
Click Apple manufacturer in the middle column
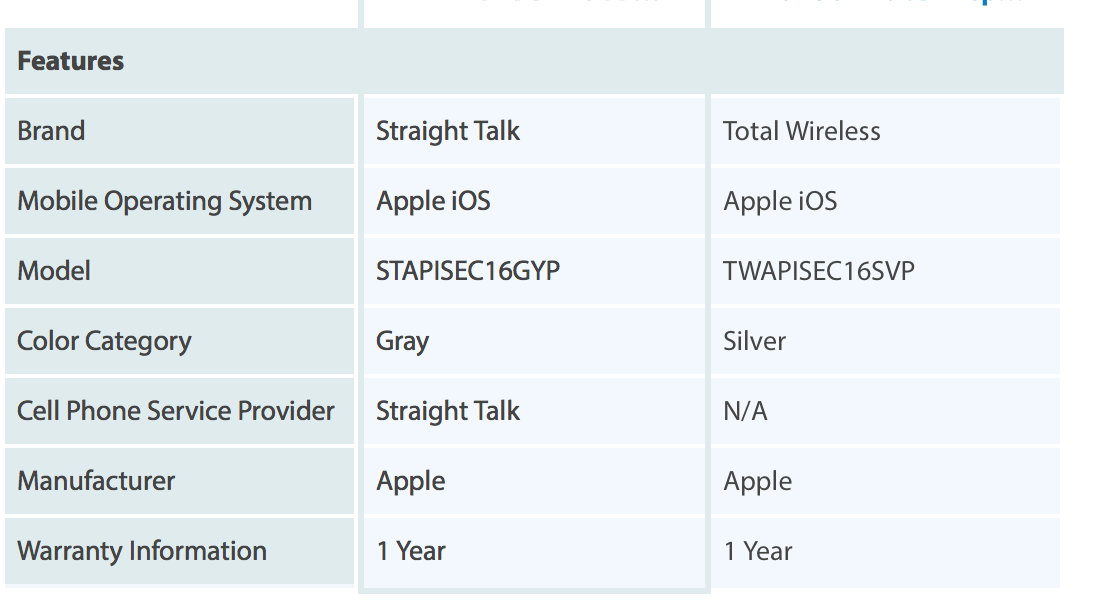pyautogui.click(x=410, y=481)
